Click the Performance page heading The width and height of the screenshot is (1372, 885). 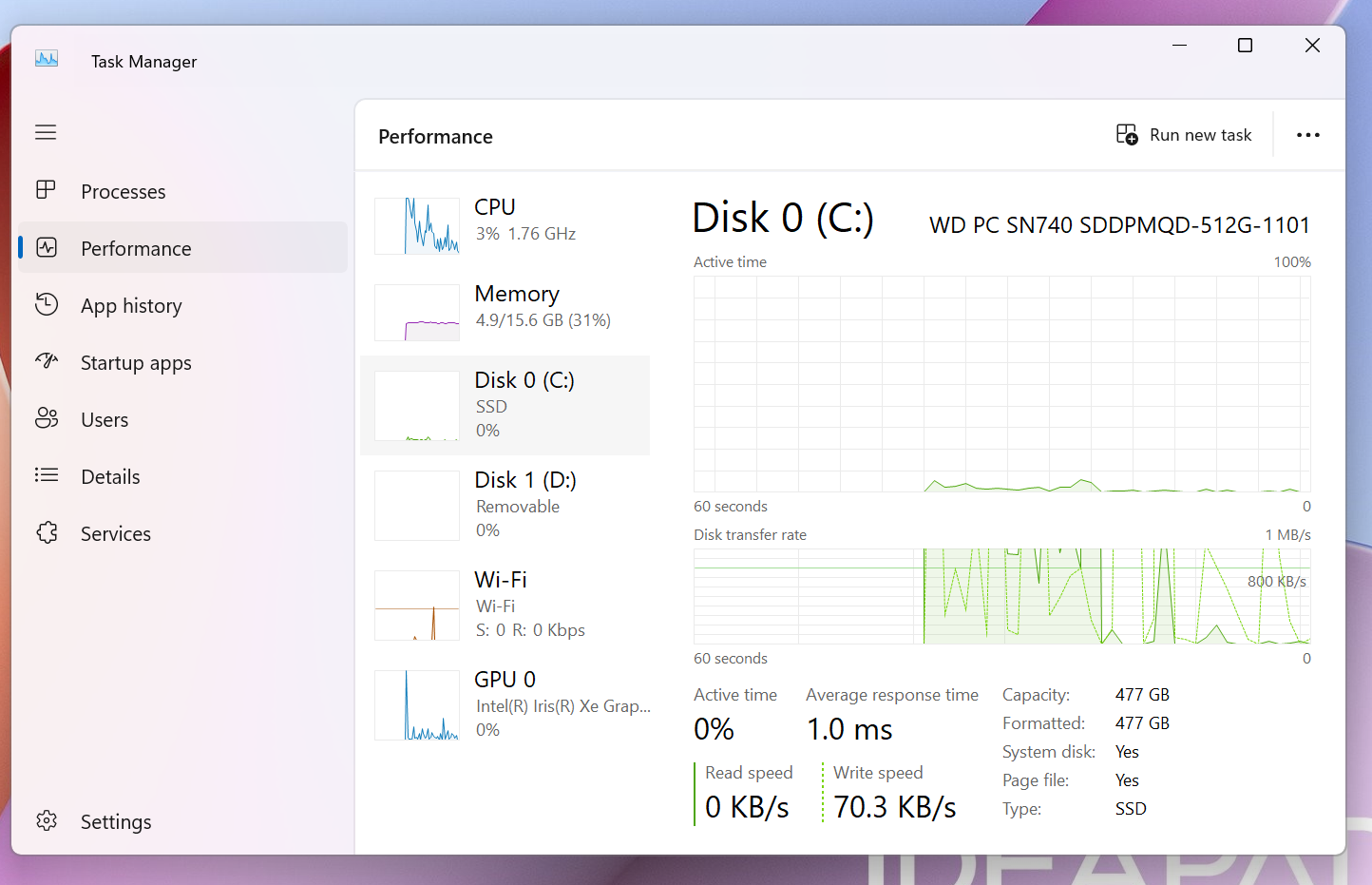point(435,137)
